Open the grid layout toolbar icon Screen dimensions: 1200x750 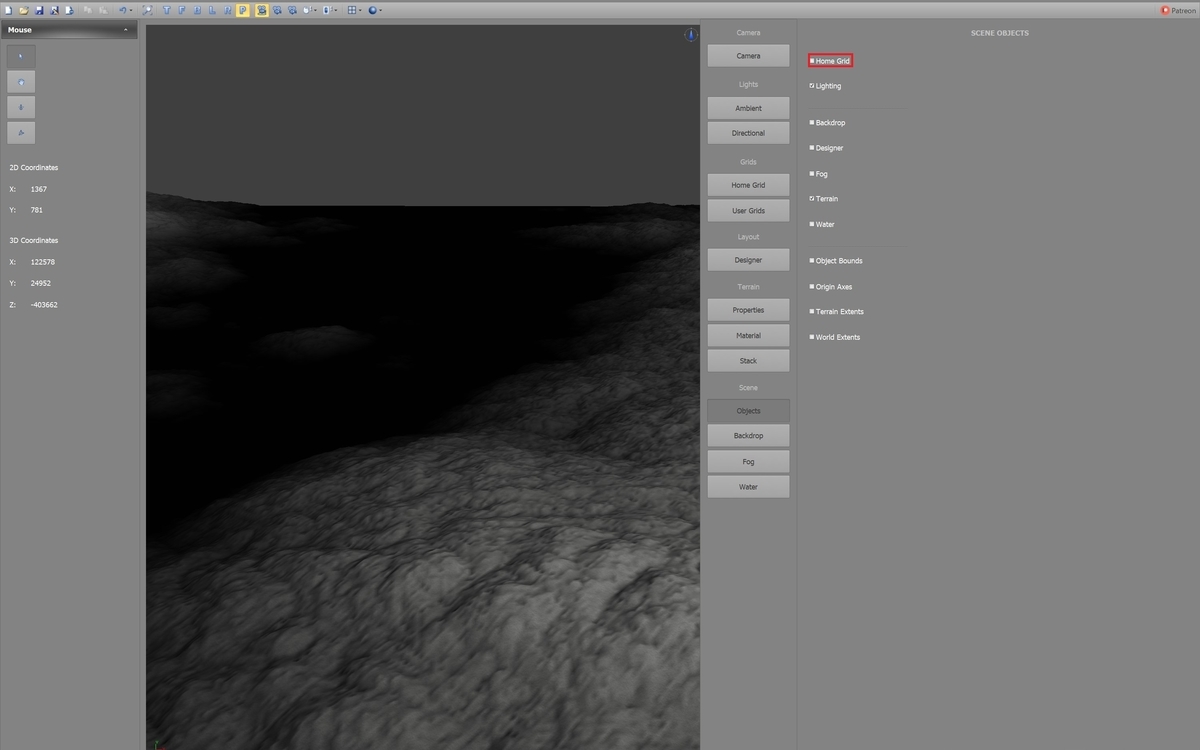pos(352,10)
